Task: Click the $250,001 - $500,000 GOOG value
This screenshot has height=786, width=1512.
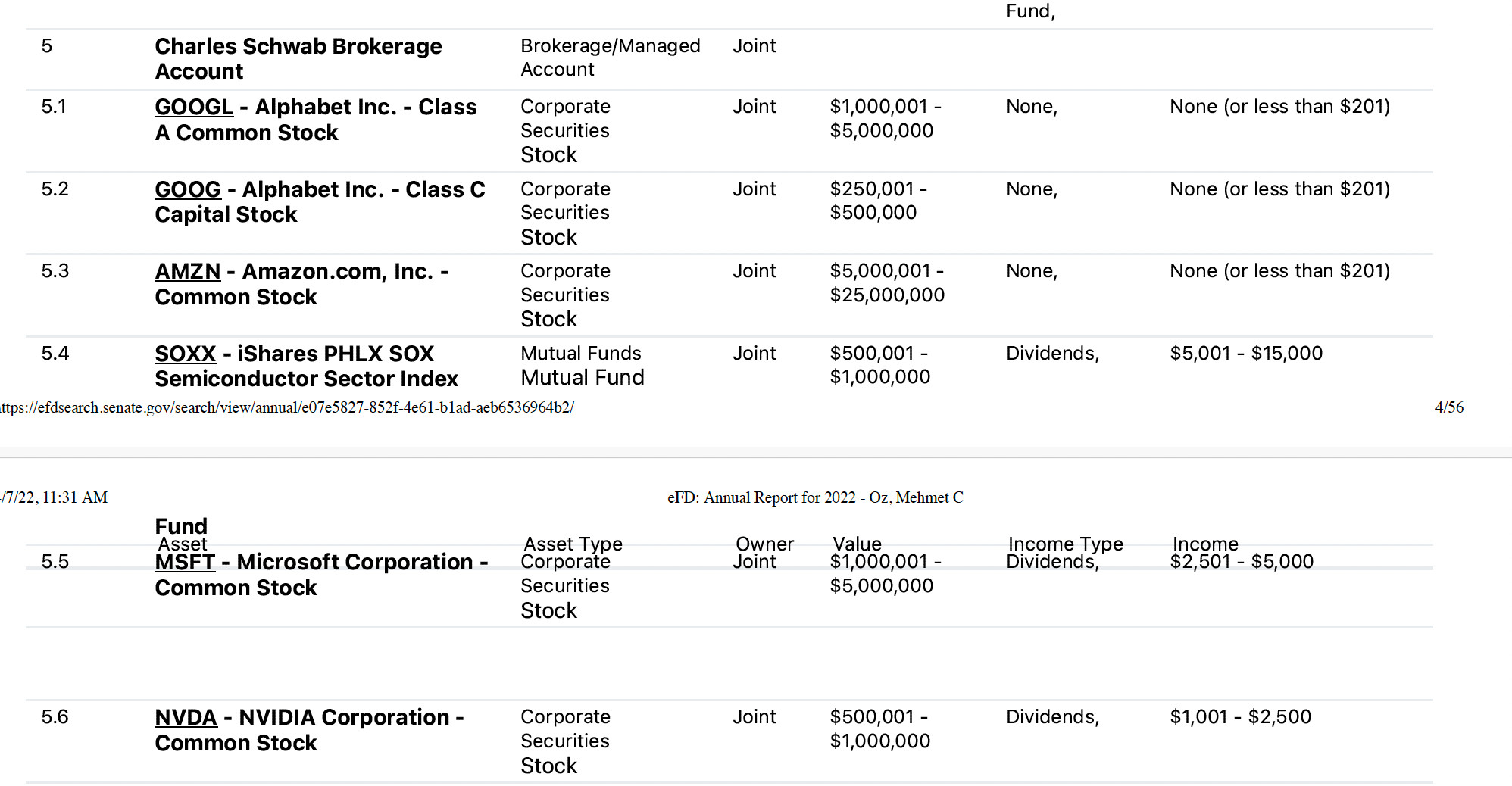Action: coord(878,201)
